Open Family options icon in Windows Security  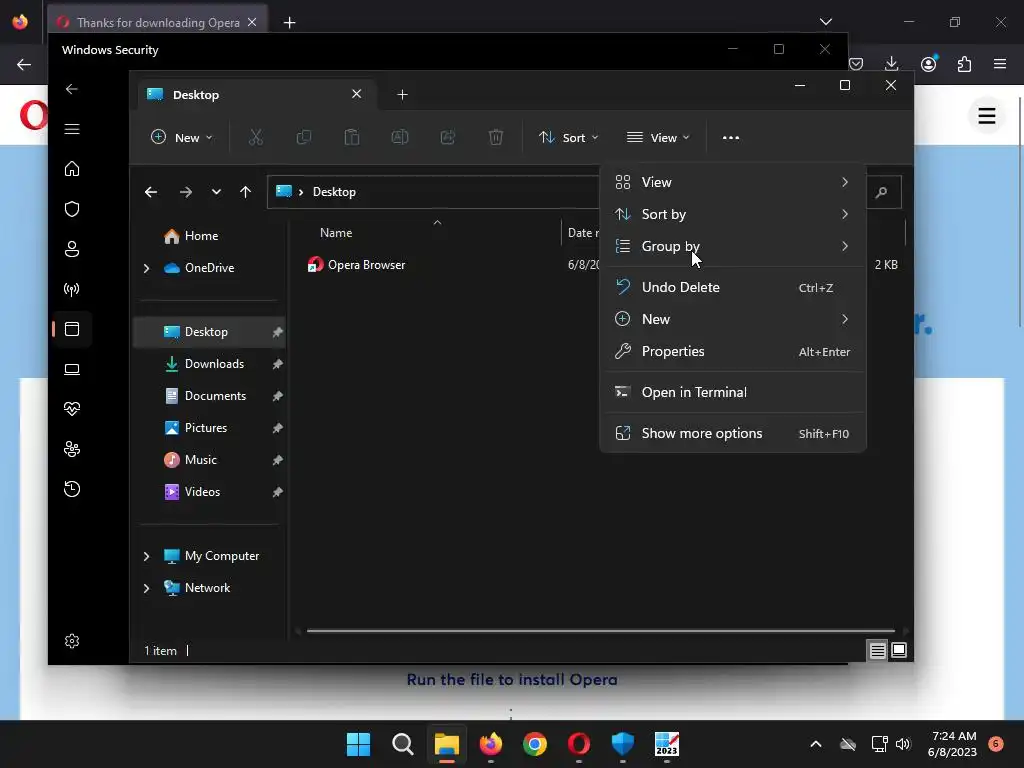click(72, 449)
